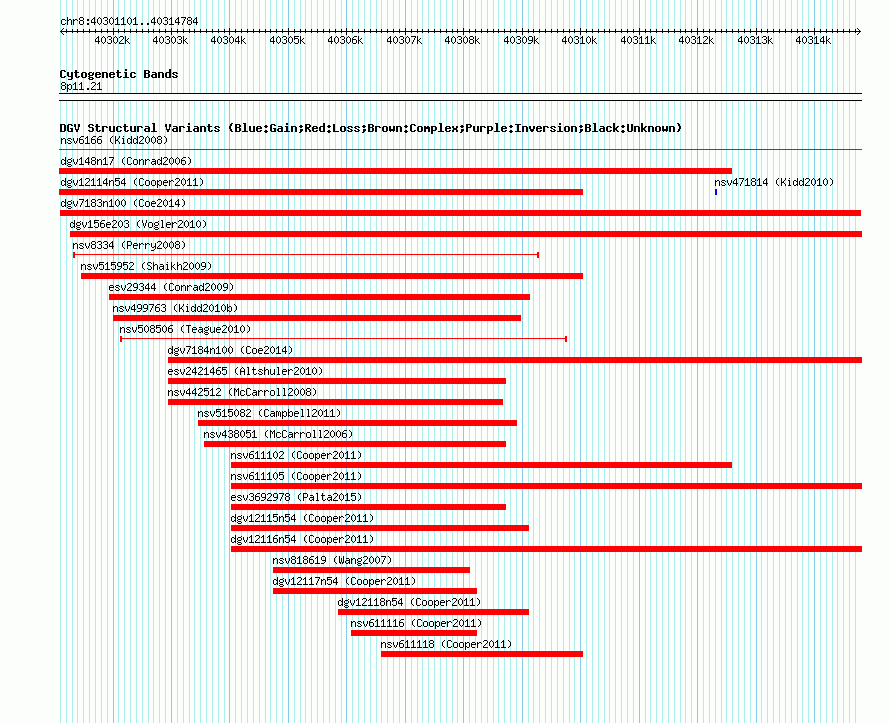
Task: Click the esv29344 (Conrad2009) label
Action: [x=171, y=287]
